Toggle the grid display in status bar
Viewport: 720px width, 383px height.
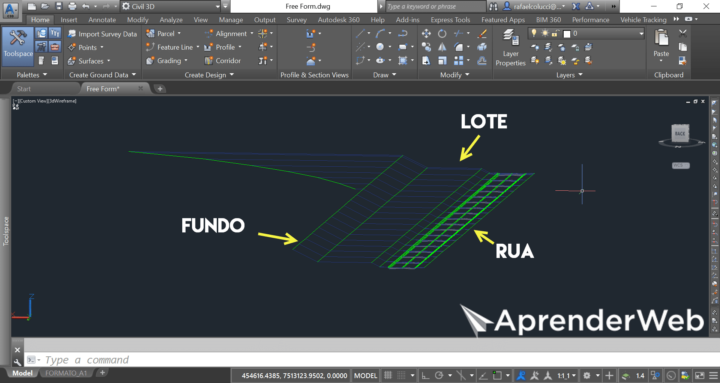[x=388, y=375]
